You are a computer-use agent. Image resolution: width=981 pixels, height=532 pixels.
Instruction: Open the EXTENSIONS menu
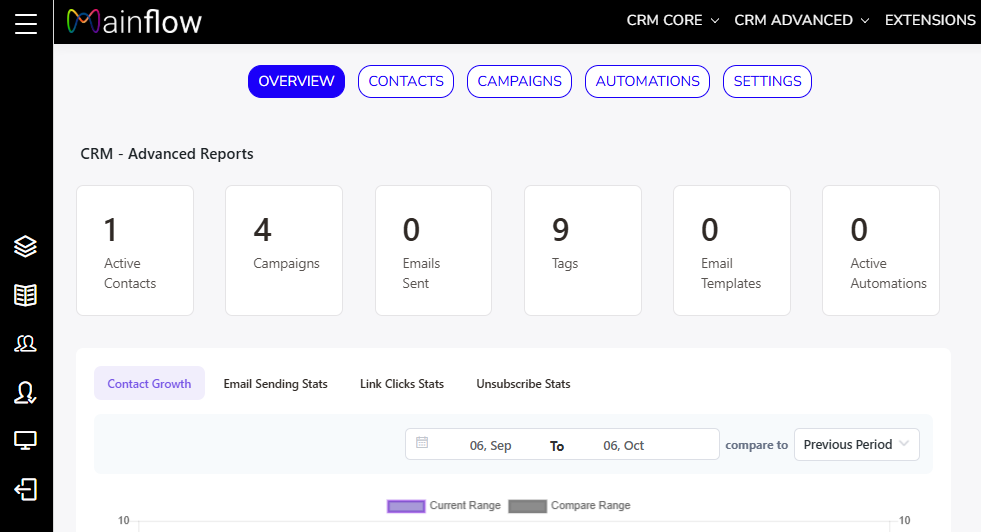click(930, 20)
